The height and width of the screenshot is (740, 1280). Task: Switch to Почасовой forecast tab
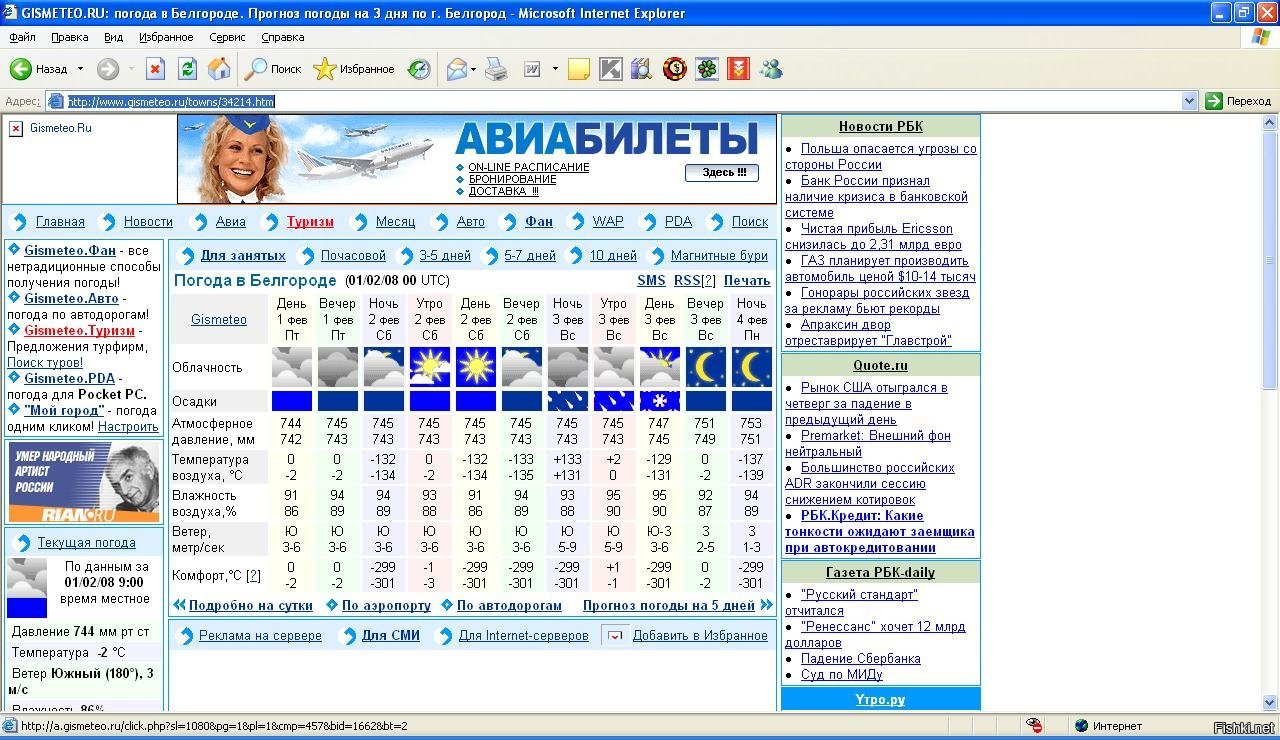click(x=353, y=256)
